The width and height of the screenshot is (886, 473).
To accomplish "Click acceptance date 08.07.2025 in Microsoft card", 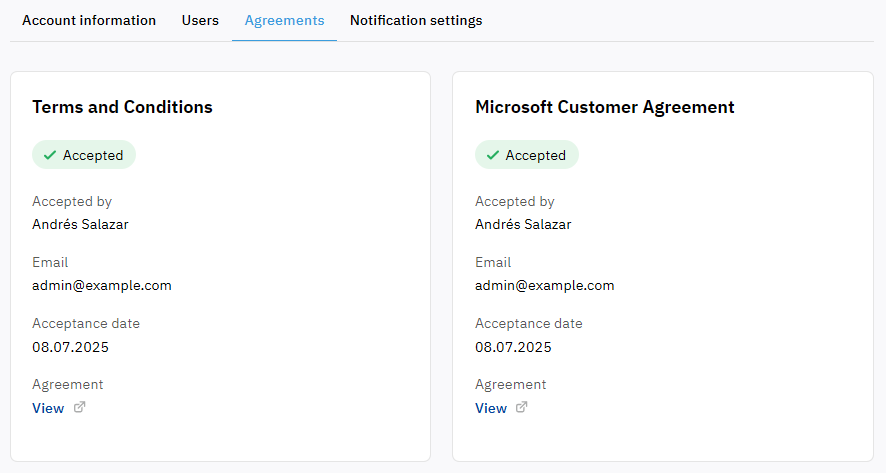I will [x=513, y=347].
